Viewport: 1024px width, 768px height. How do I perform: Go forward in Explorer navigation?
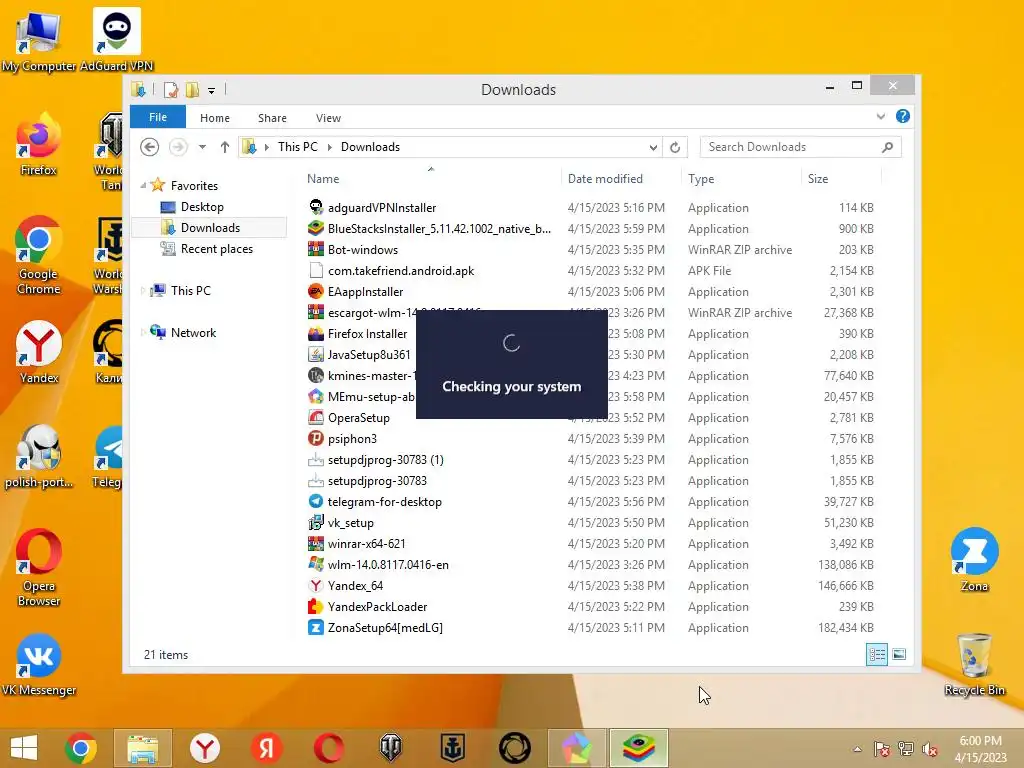pyautogui.click(x=178, y=147)
